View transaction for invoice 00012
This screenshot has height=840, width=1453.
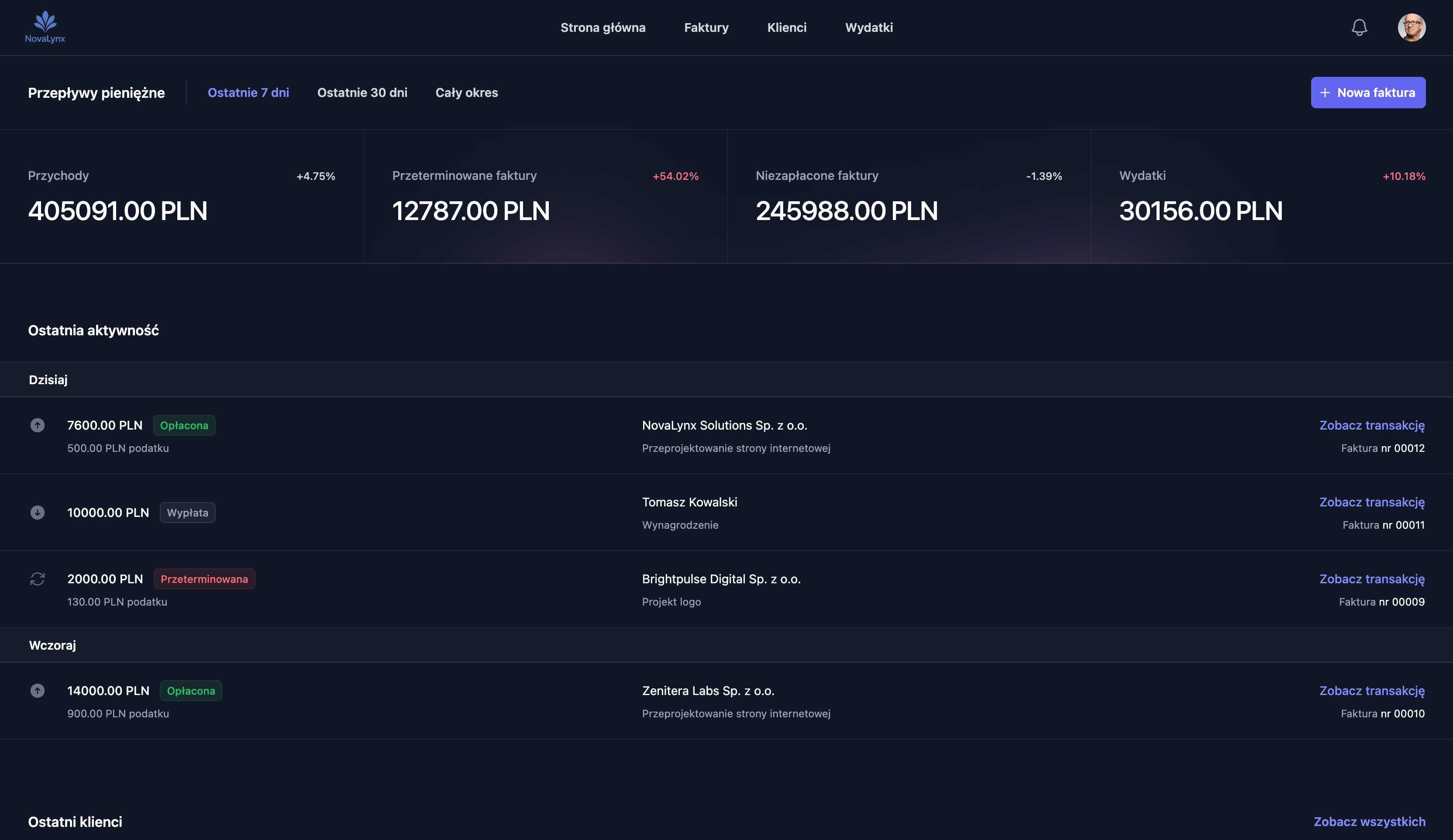(1372, 426)
